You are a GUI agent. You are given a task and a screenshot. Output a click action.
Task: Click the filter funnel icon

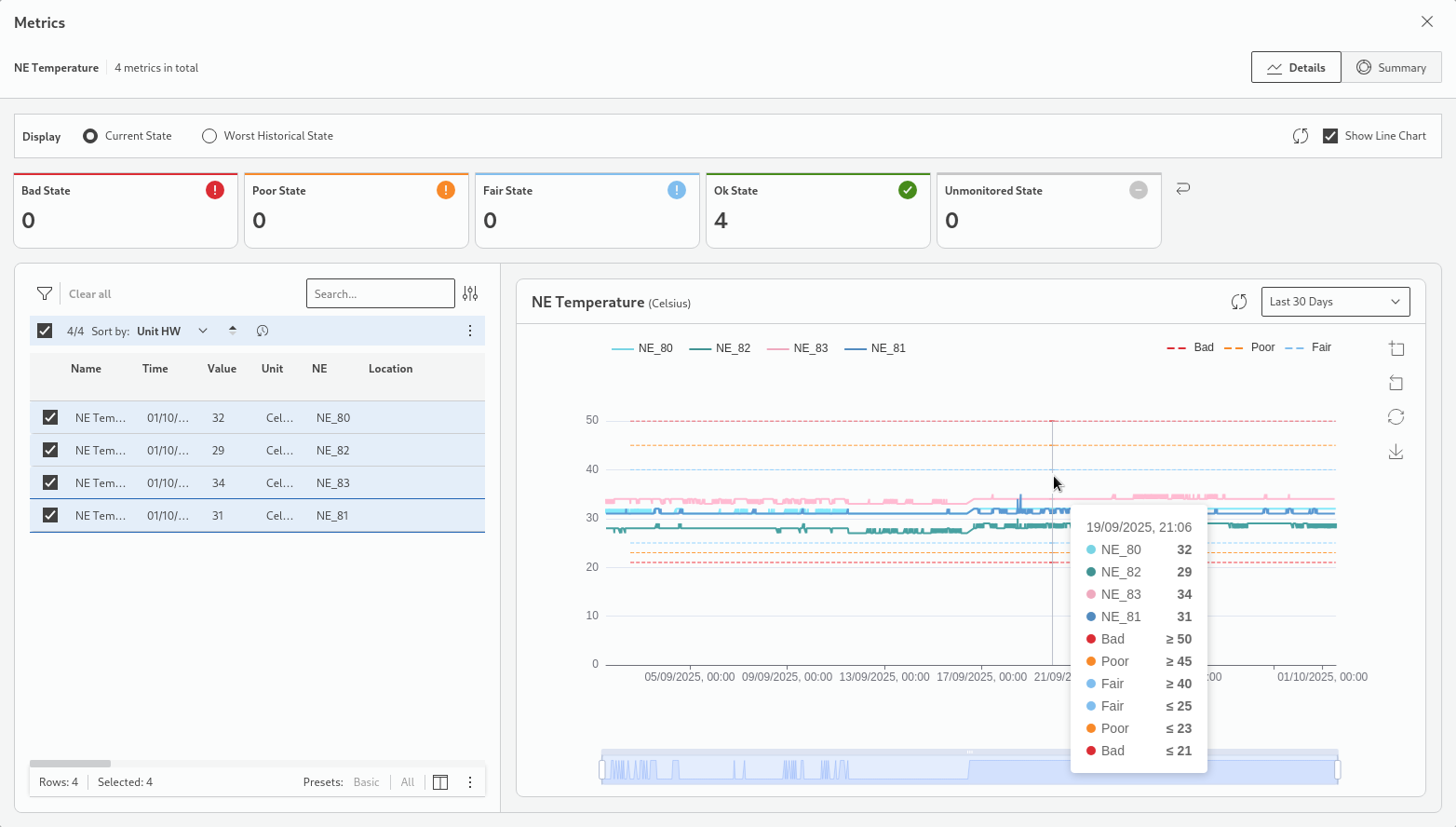[x=44, y=293]
